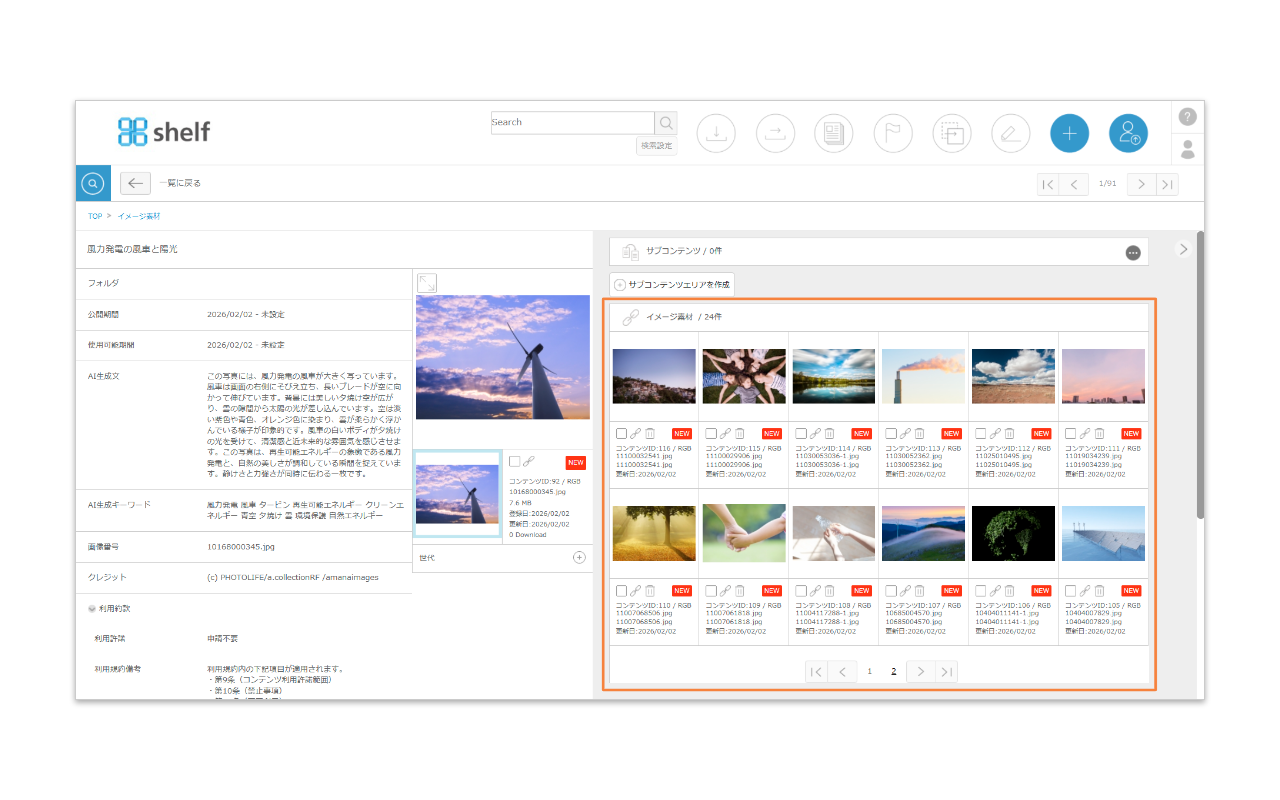This screenshot has width=1280, height=800.
Task: Expand preview image with fullscreen arrows icon
Action: (426, 283)
